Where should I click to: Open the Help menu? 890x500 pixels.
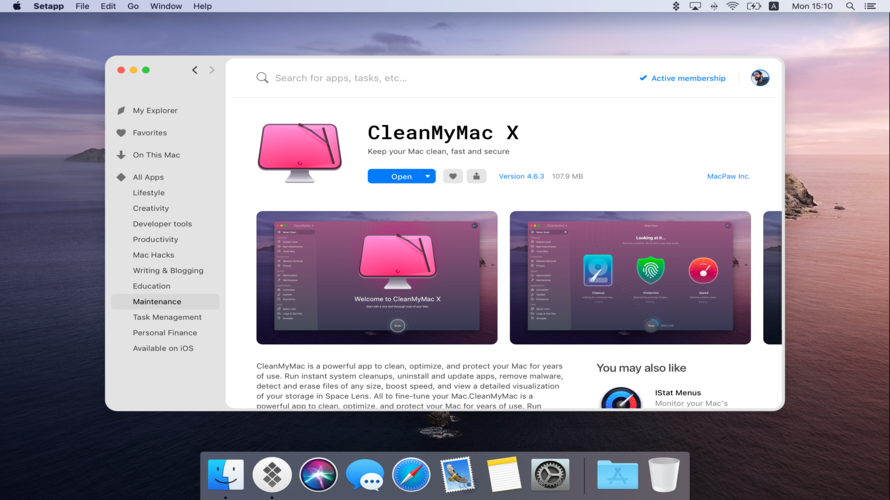(x=202, y=6)
